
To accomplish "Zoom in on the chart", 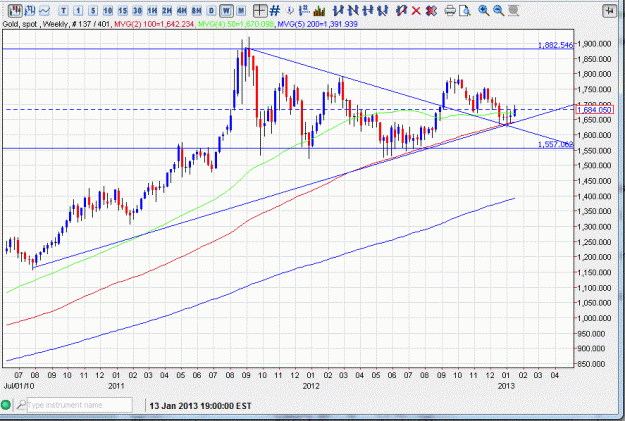I will (x=484, y=11).
